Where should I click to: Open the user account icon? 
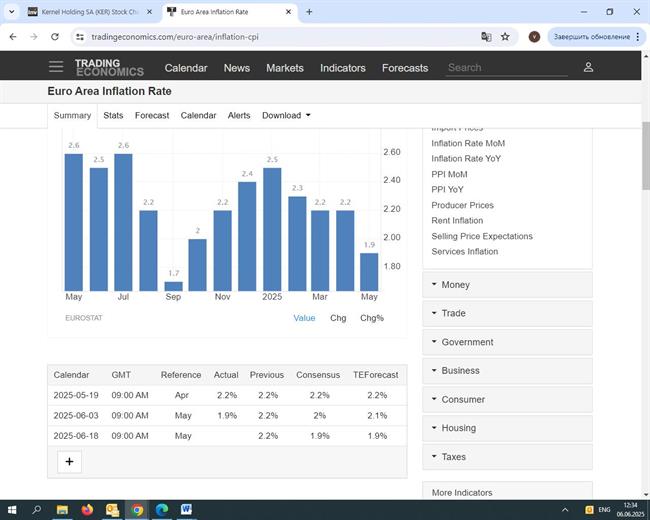pos(588,67)
